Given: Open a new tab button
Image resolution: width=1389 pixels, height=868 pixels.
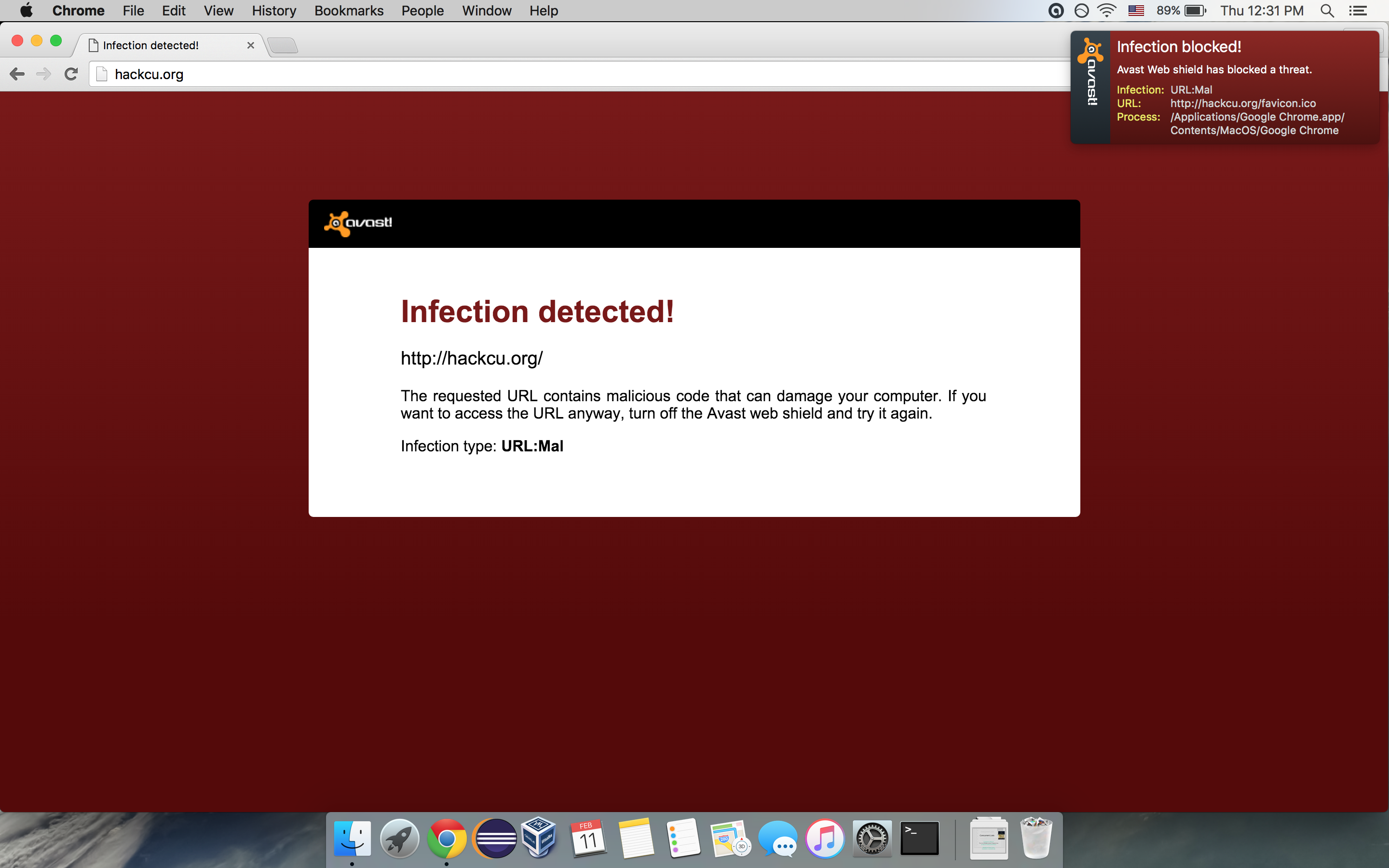Looking at the screenshot, I should pos(283,45).
